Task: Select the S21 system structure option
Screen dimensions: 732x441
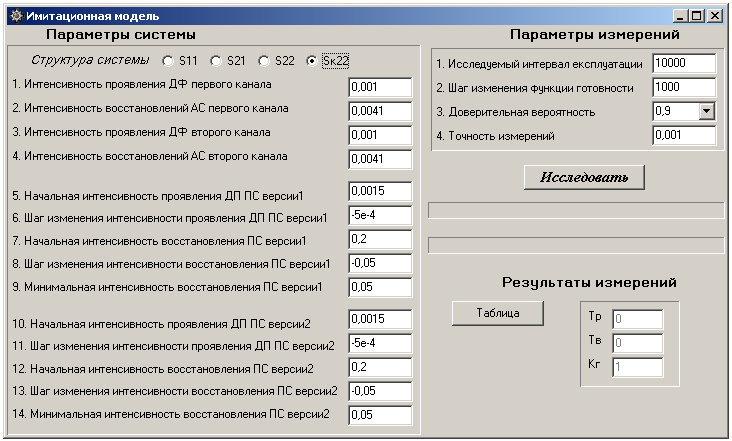Action: pos(216,61)
